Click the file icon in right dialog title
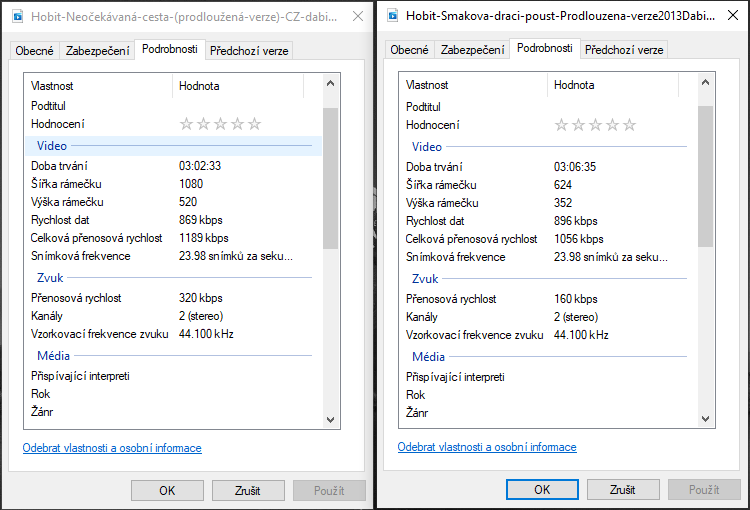Image resolution: width=750 pixels, height=510 pixels. click(x=392, y=16)
